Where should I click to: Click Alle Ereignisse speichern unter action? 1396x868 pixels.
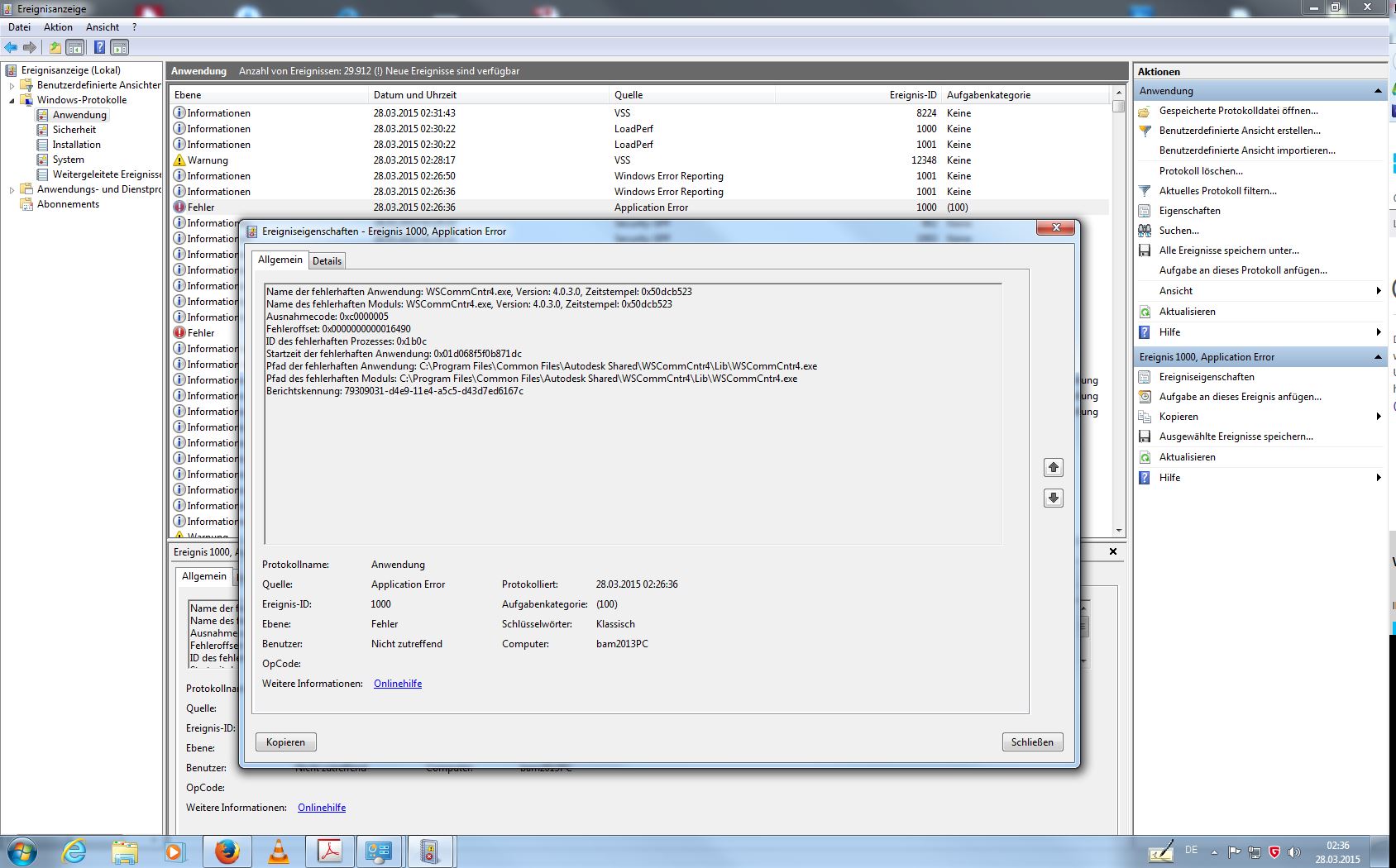coord(1229,250)
